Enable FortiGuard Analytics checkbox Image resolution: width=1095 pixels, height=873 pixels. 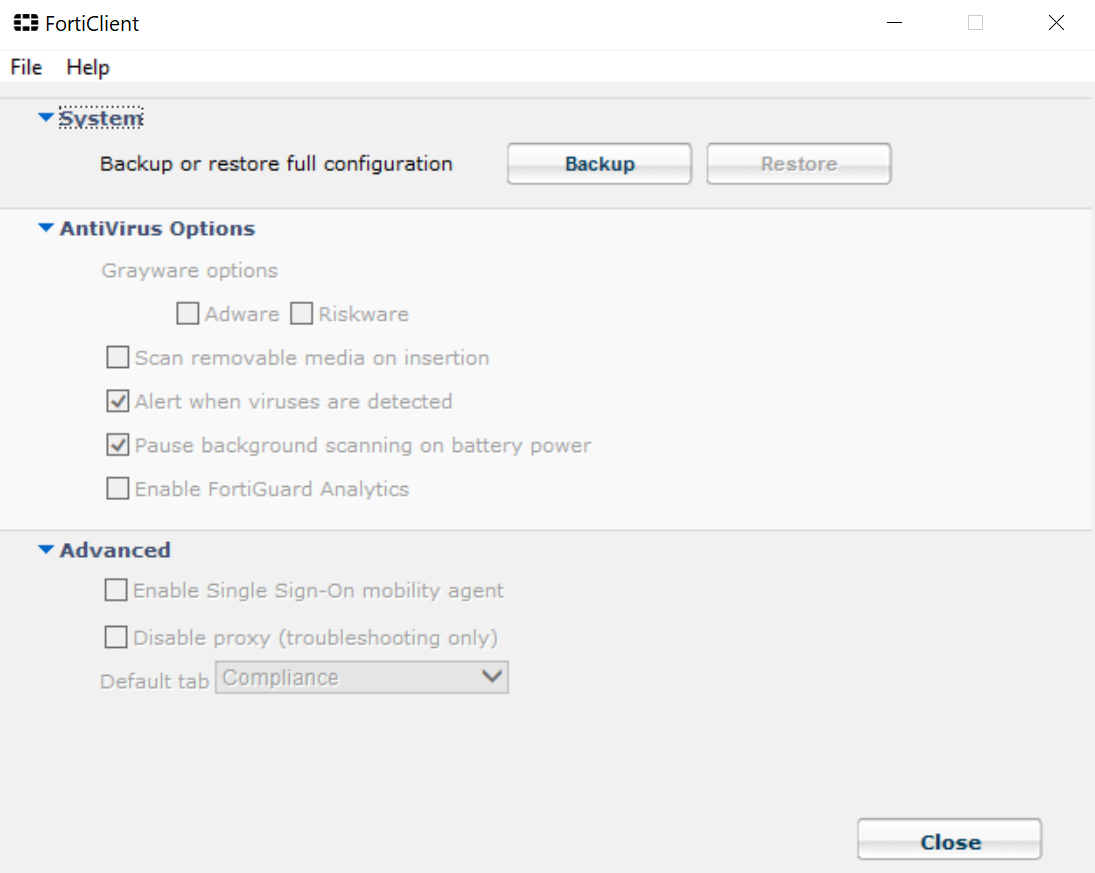click(117, 488)
